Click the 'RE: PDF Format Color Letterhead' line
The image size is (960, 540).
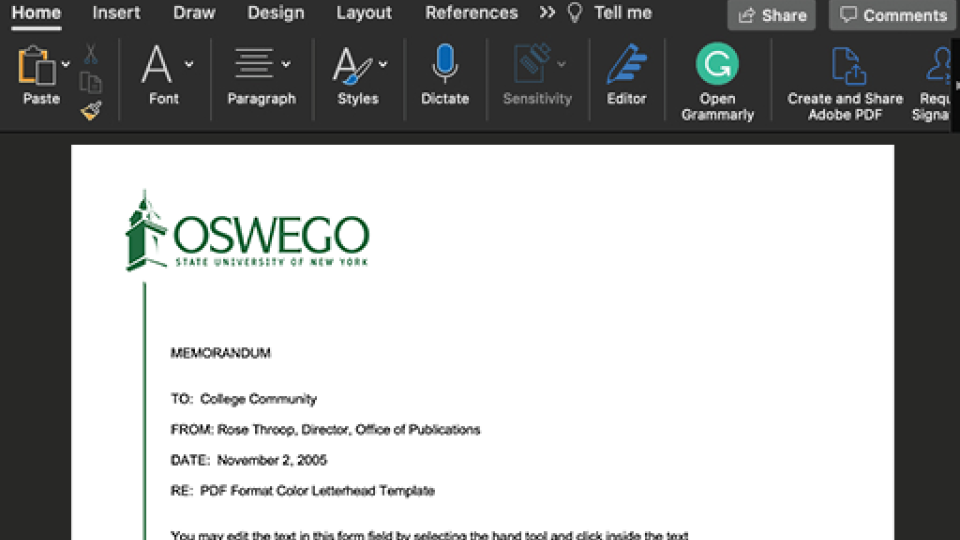click(302, 491)
